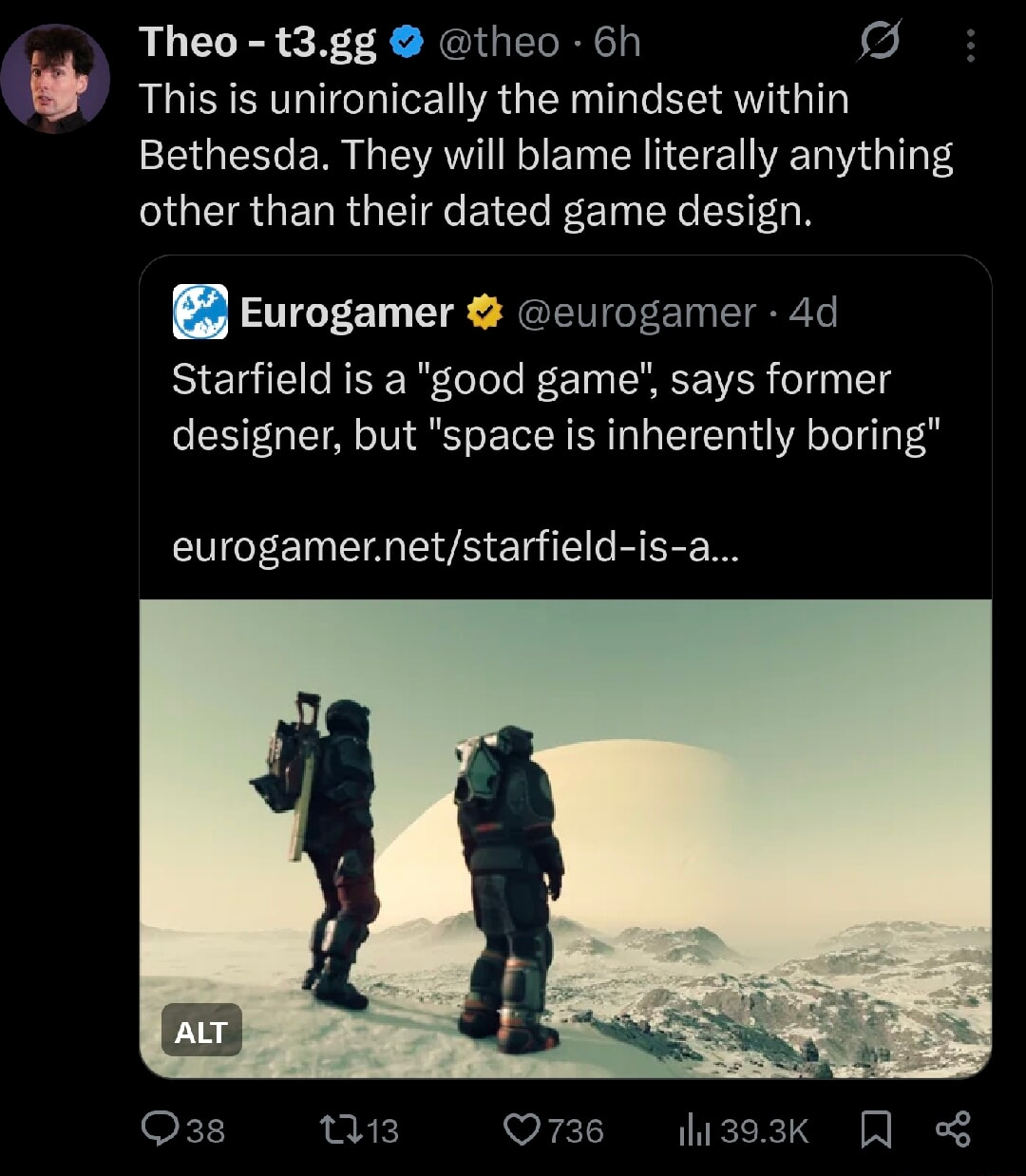
Task: Tap the Grok slash-circle icon
Action: pyautogui.click(x=879, y=43)
